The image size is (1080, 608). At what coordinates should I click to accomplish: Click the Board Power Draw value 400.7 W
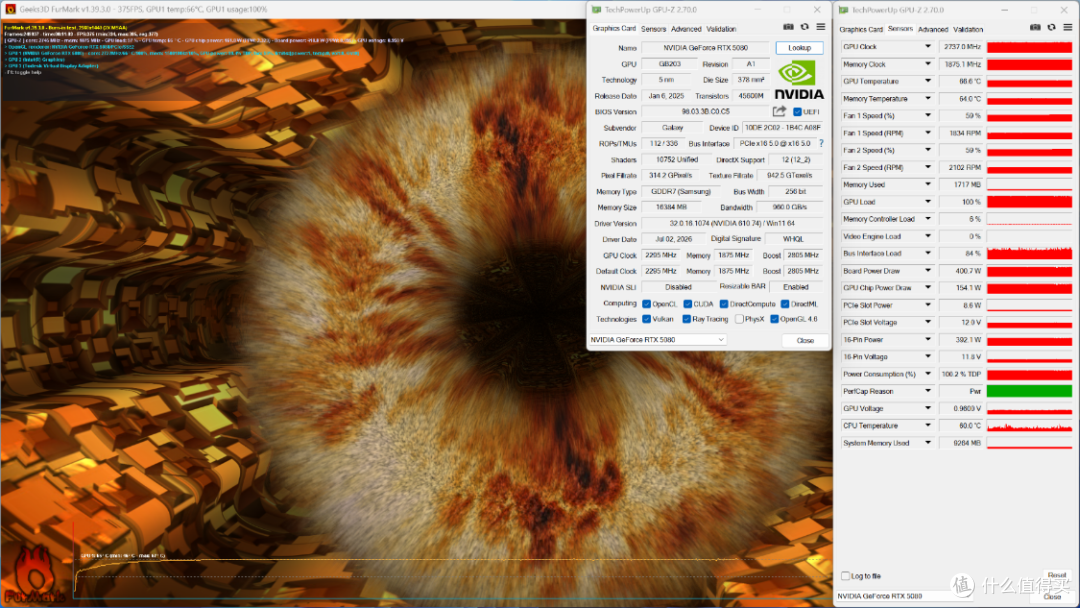click(x=962, y=271)
